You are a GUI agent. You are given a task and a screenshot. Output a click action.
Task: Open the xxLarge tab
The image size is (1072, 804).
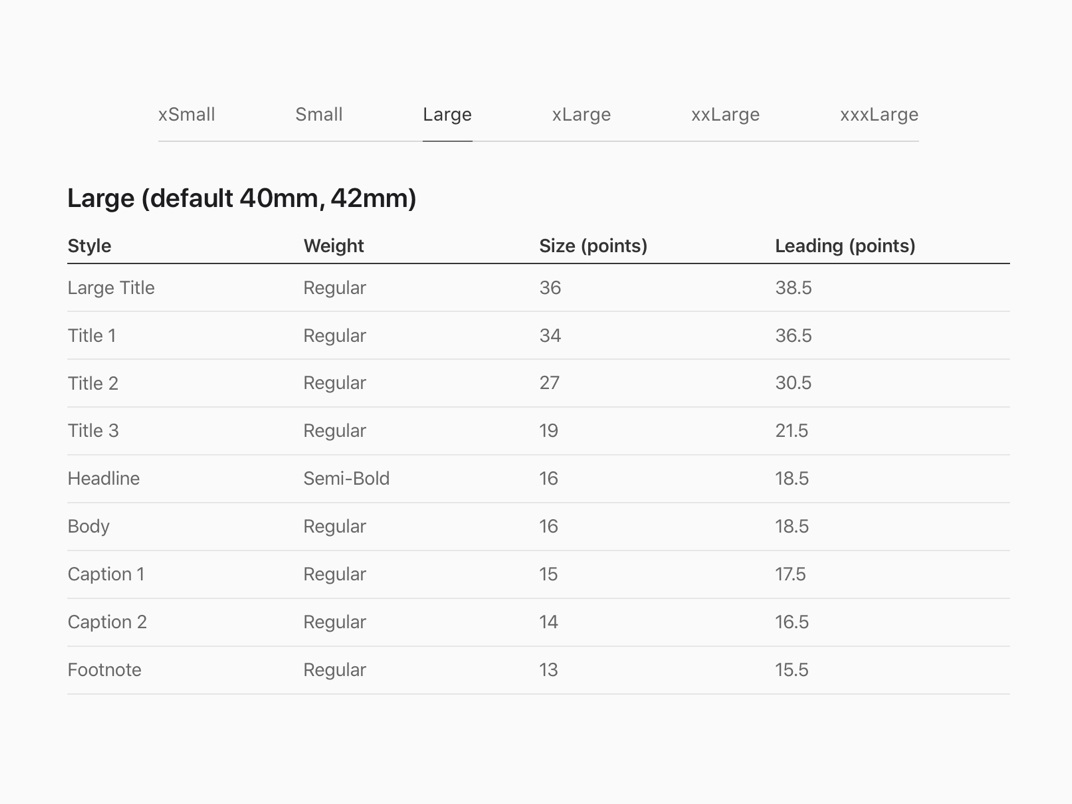(x=725, y=115)
